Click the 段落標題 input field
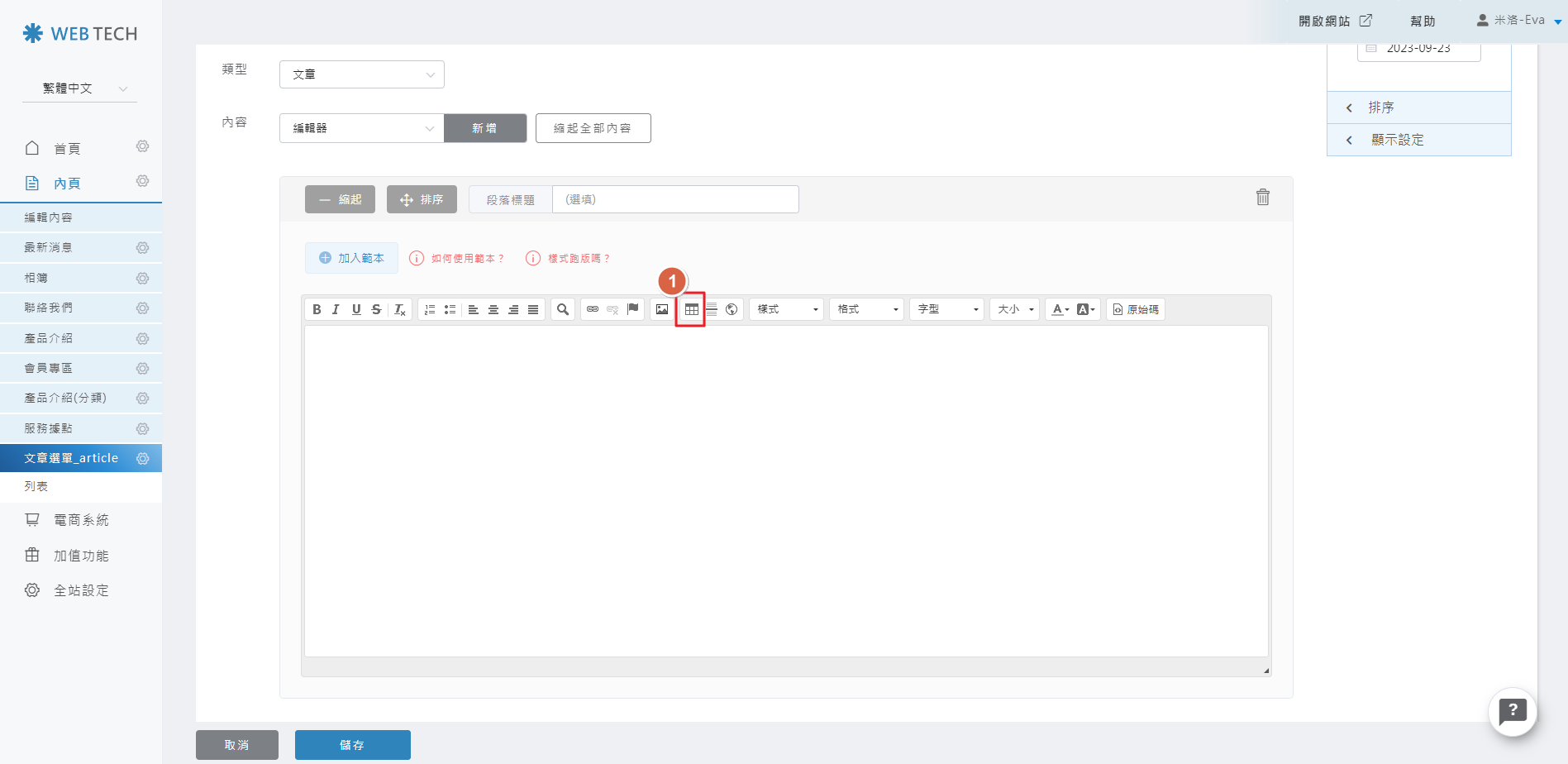 point(674,199)
